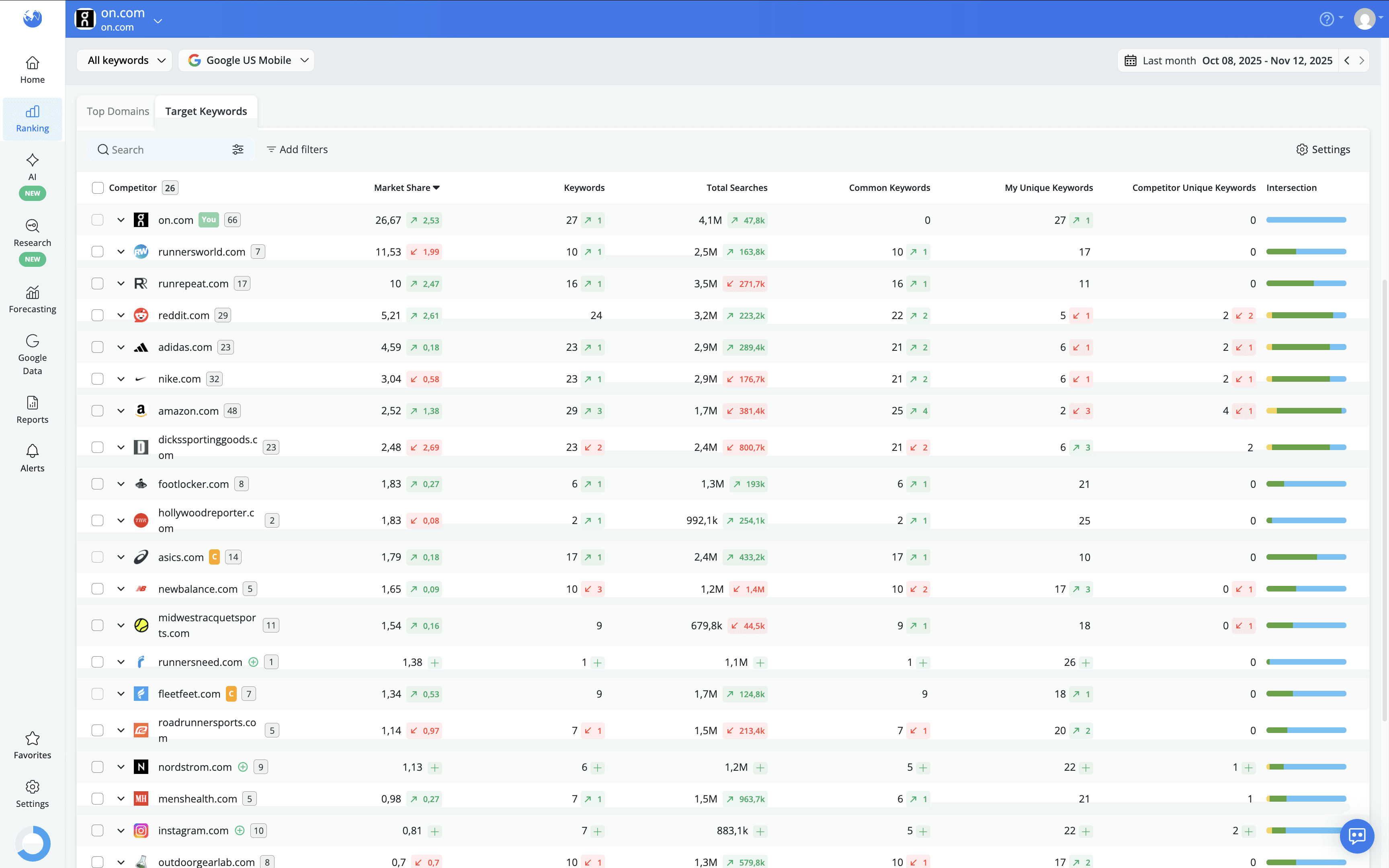The height and width of the screenshot is (868, 1389).
Task: Toggle the select-all Competitor checkbox
Action: click(98, 188)
